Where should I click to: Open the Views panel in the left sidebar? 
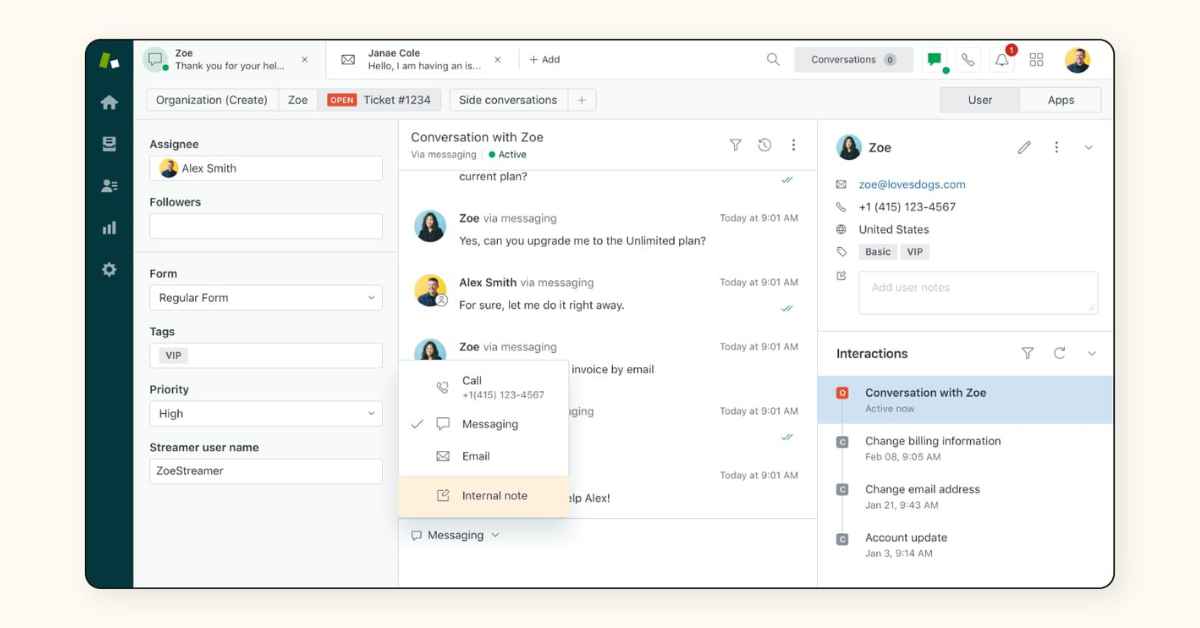(109, 142)
